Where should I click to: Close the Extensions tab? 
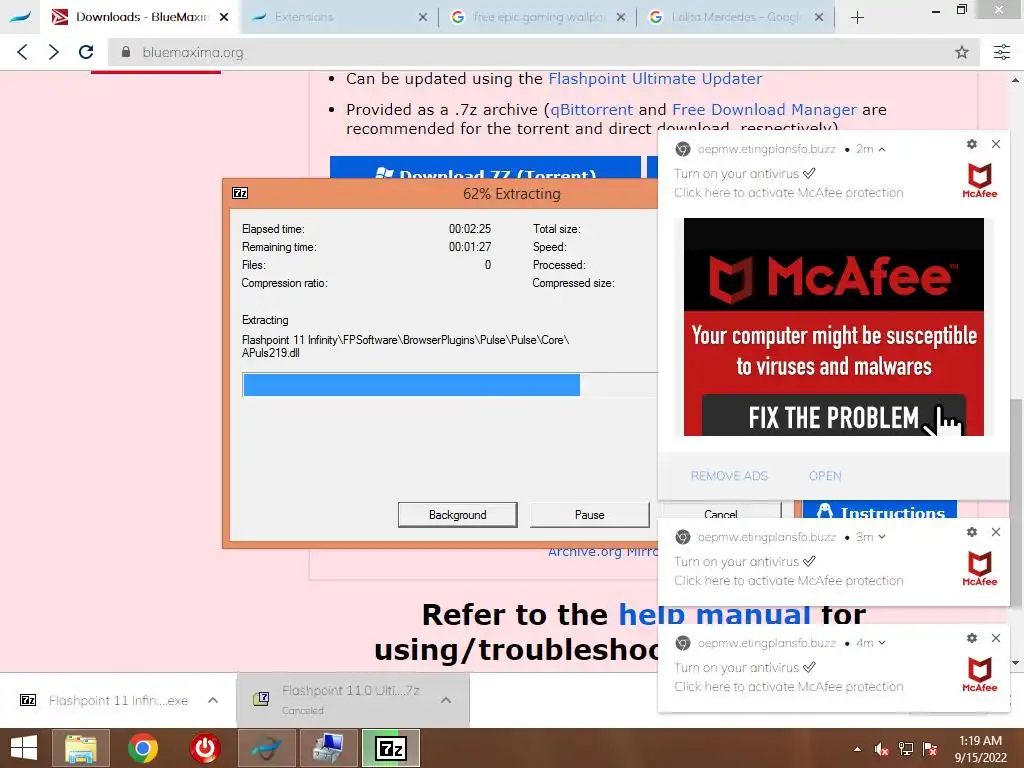423,18
